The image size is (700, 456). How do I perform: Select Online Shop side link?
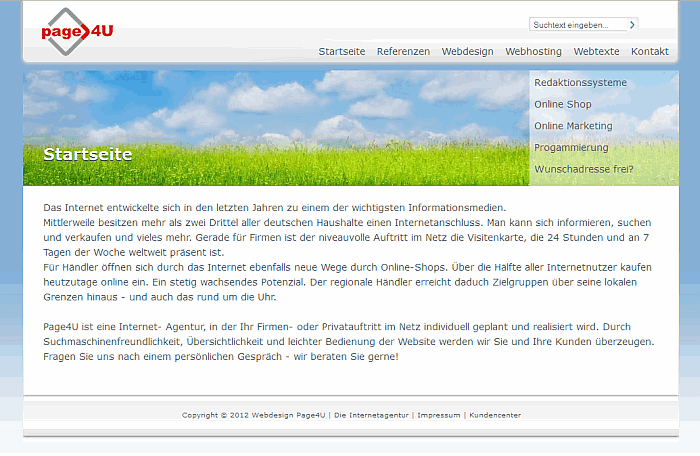[x=562, y=104]
